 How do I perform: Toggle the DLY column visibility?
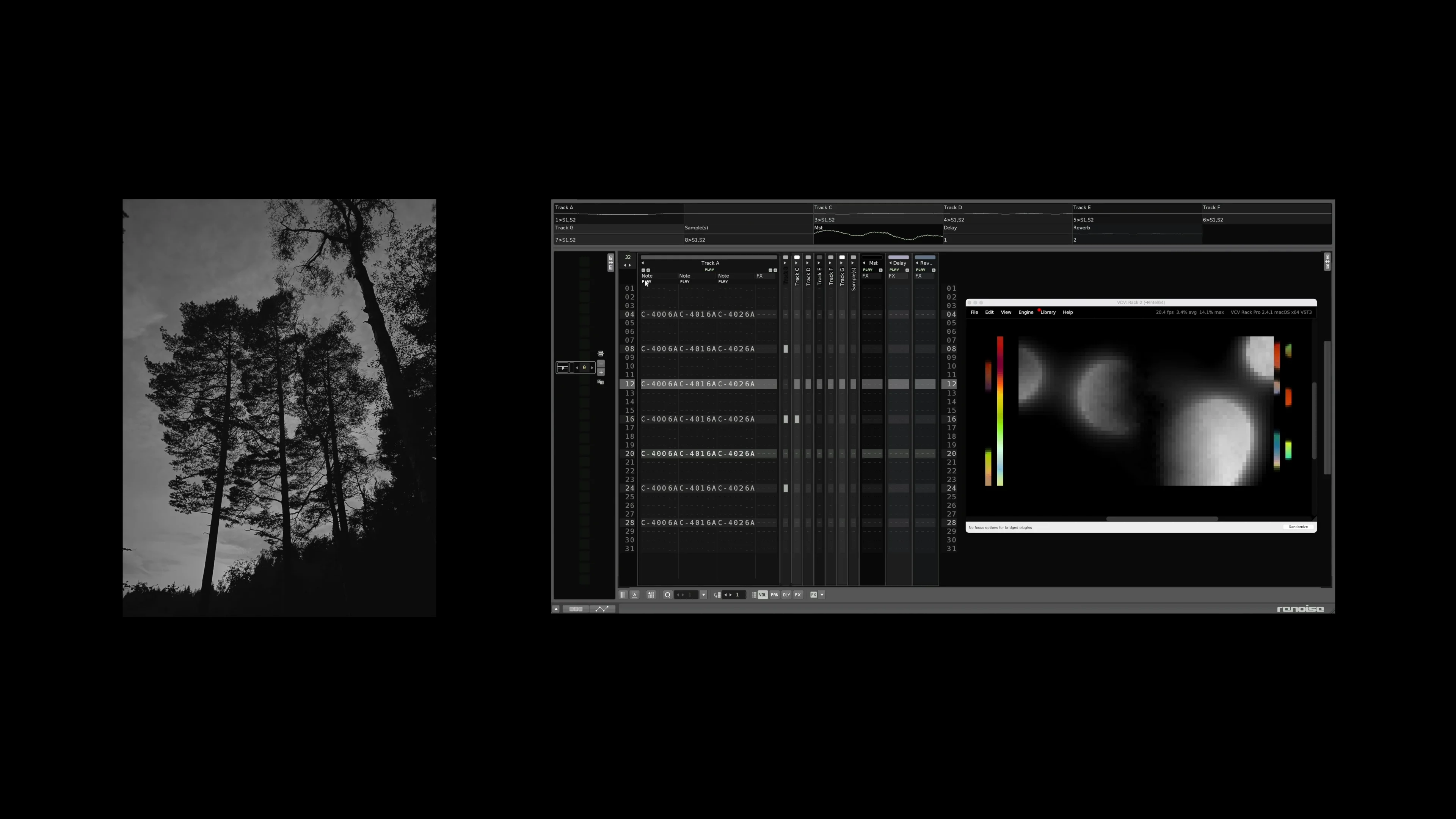pyautogui.click(x=786, y=595)
